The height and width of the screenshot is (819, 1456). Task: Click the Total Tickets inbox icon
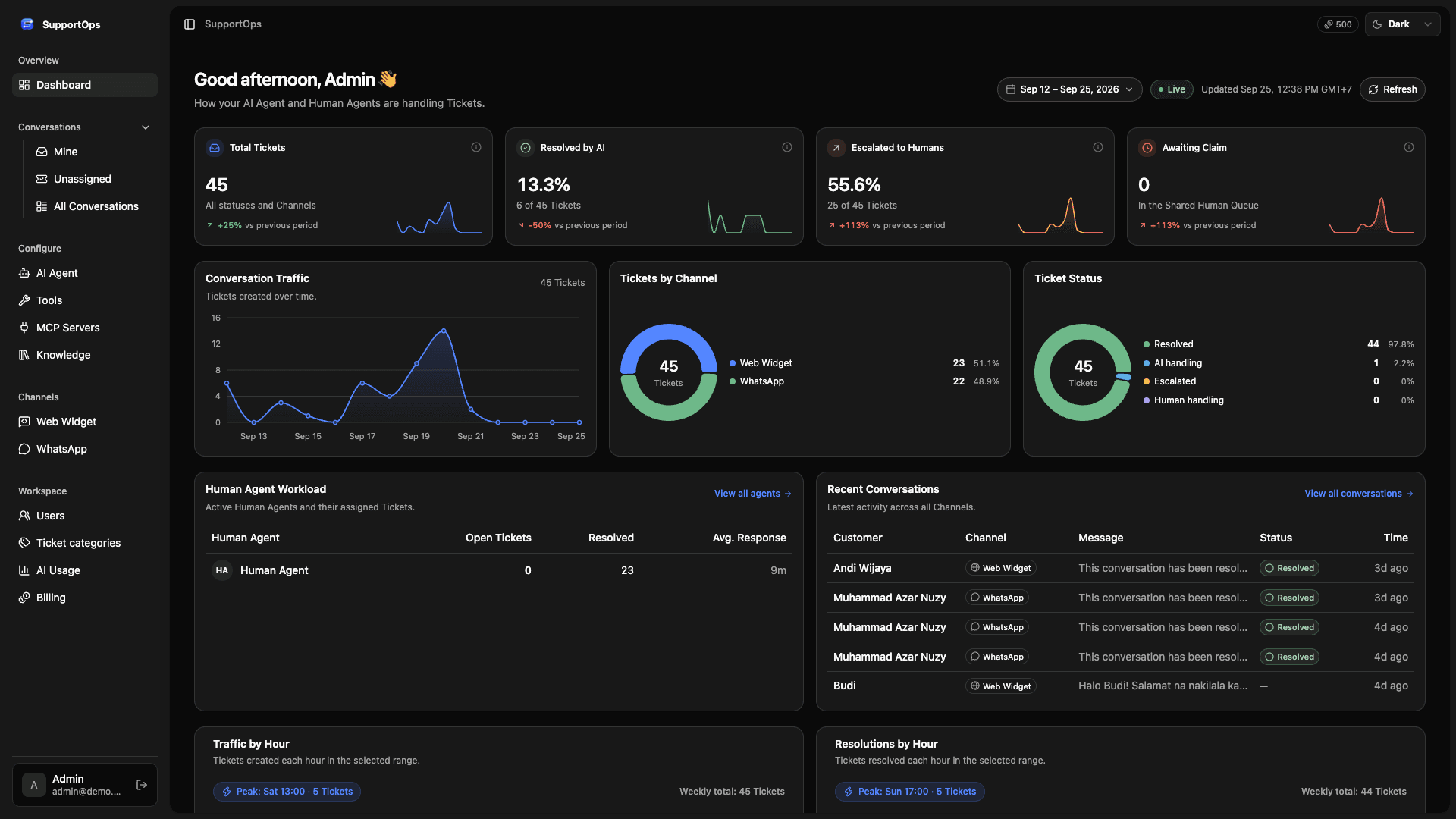pos(215,148)
